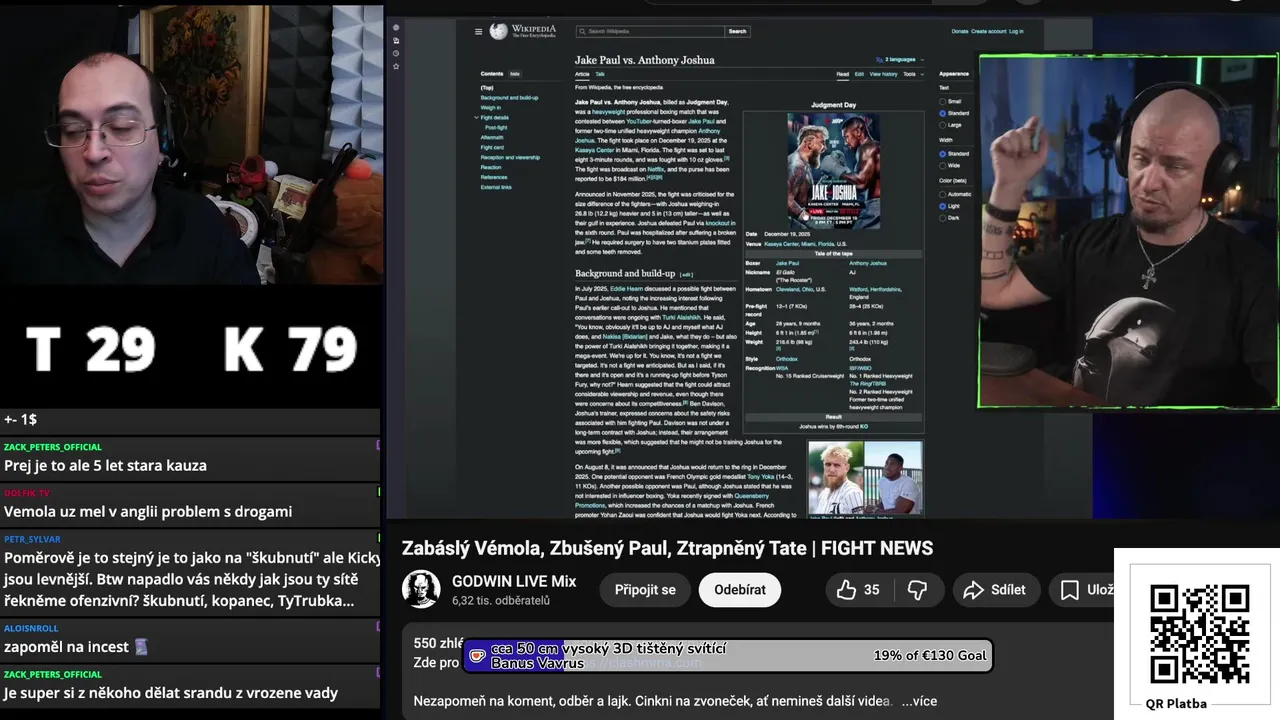Expand description with ...více
The image size is (1280, 720).
918,701
